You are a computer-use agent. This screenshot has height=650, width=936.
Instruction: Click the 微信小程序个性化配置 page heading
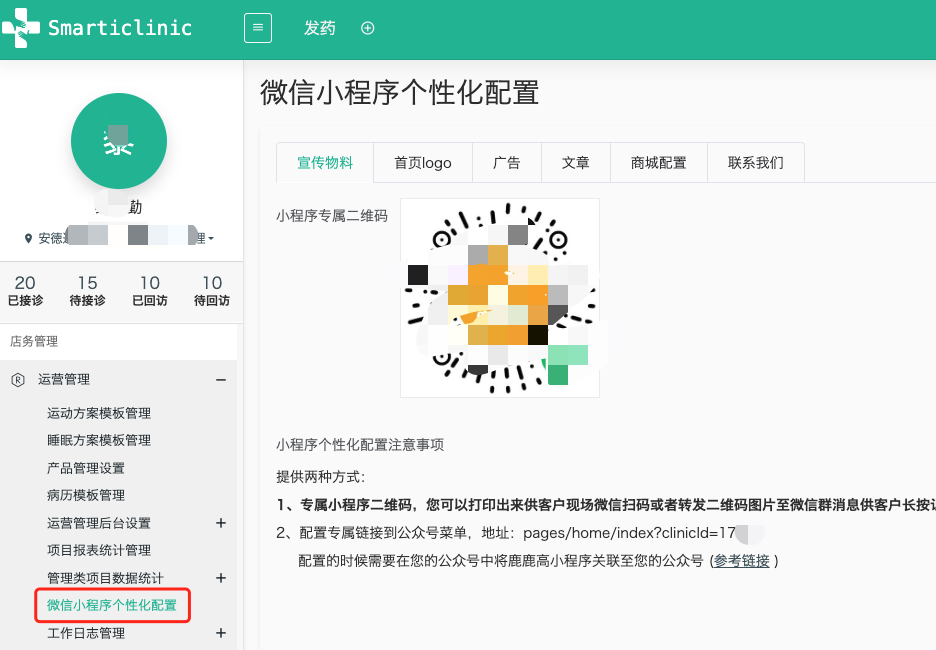(399, 93)
